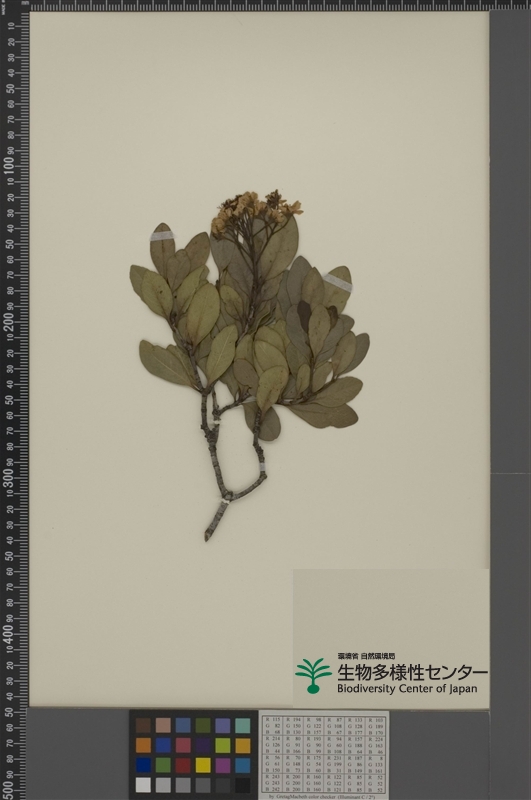The image size is (531, 800).
Task: Click the GretagMacbeth color checker caption
Action: (322, 796)
